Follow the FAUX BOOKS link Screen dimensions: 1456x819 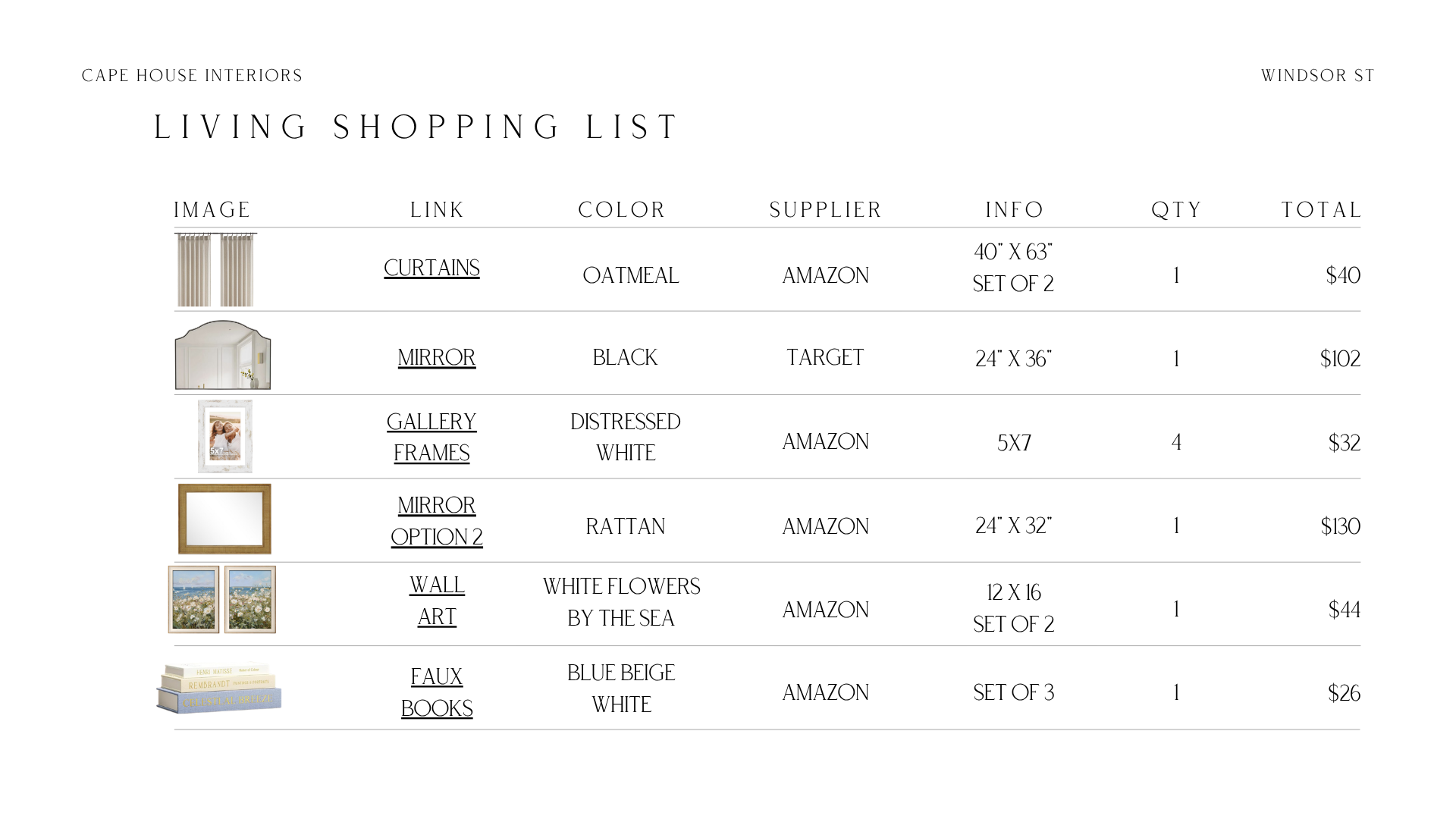click(x=437, y=692)
